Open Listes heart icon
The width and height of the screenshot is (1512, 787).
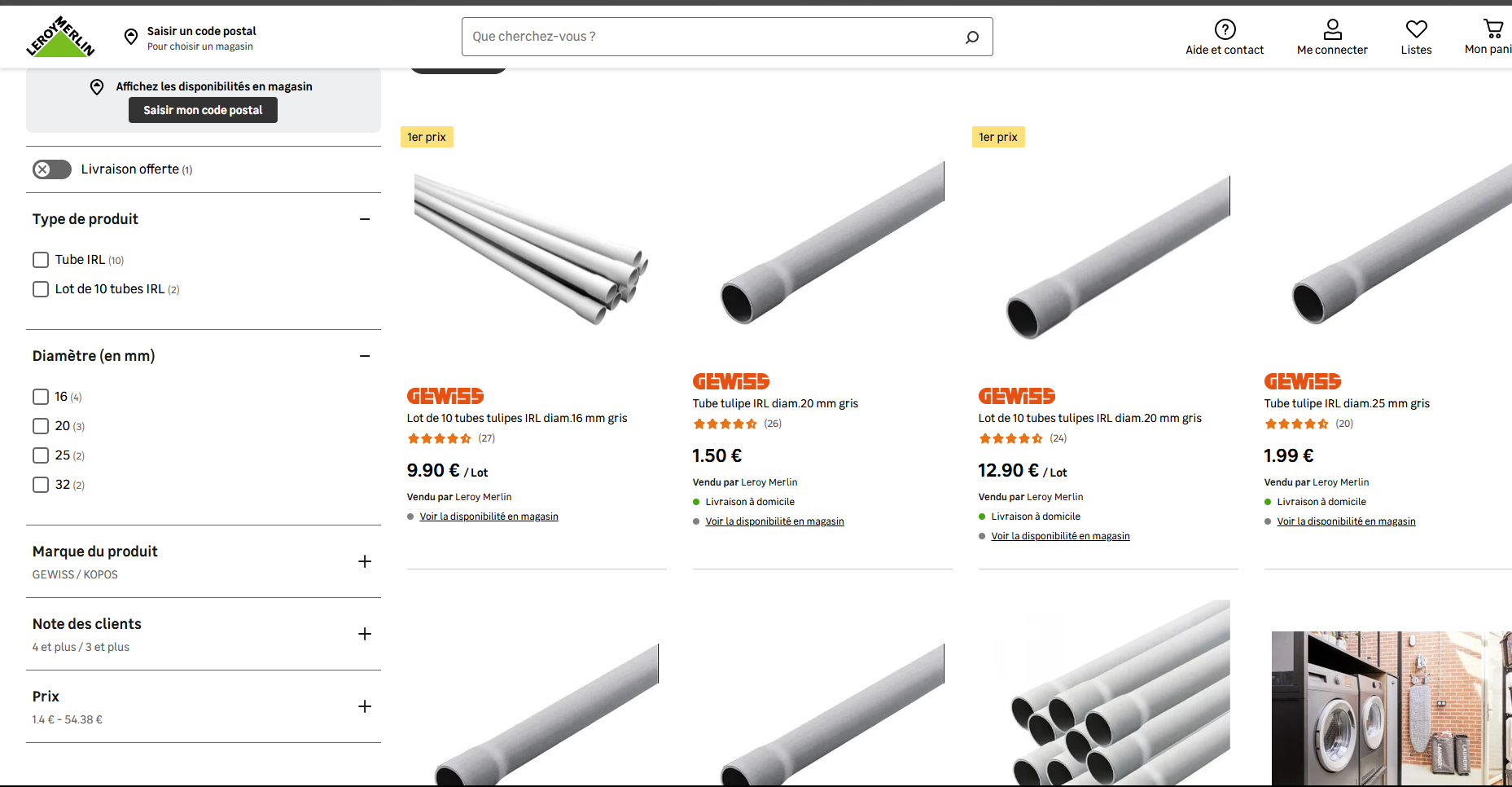coord(1416,29)
